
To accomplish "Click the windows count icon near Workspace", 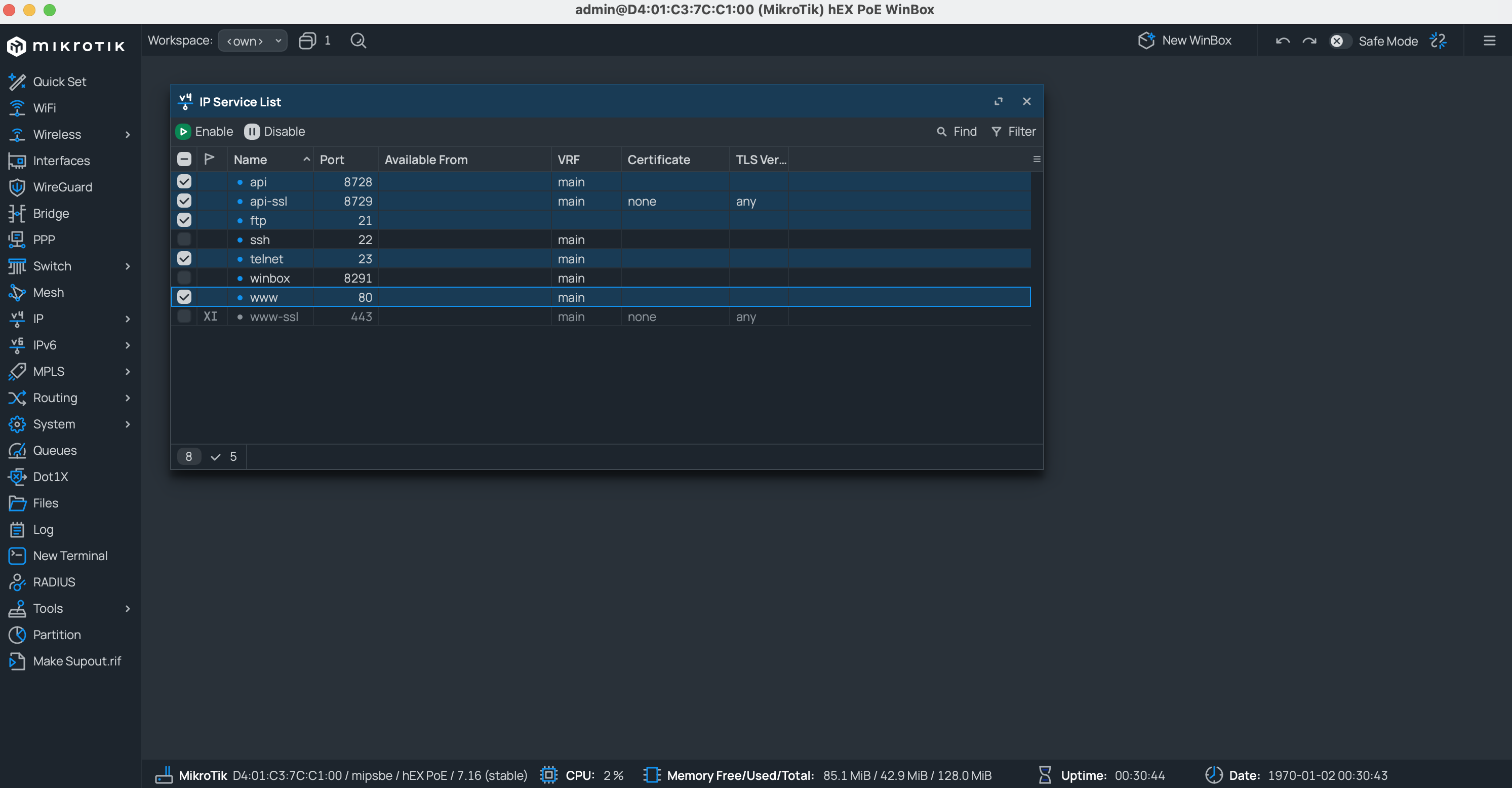I will 307,41.
